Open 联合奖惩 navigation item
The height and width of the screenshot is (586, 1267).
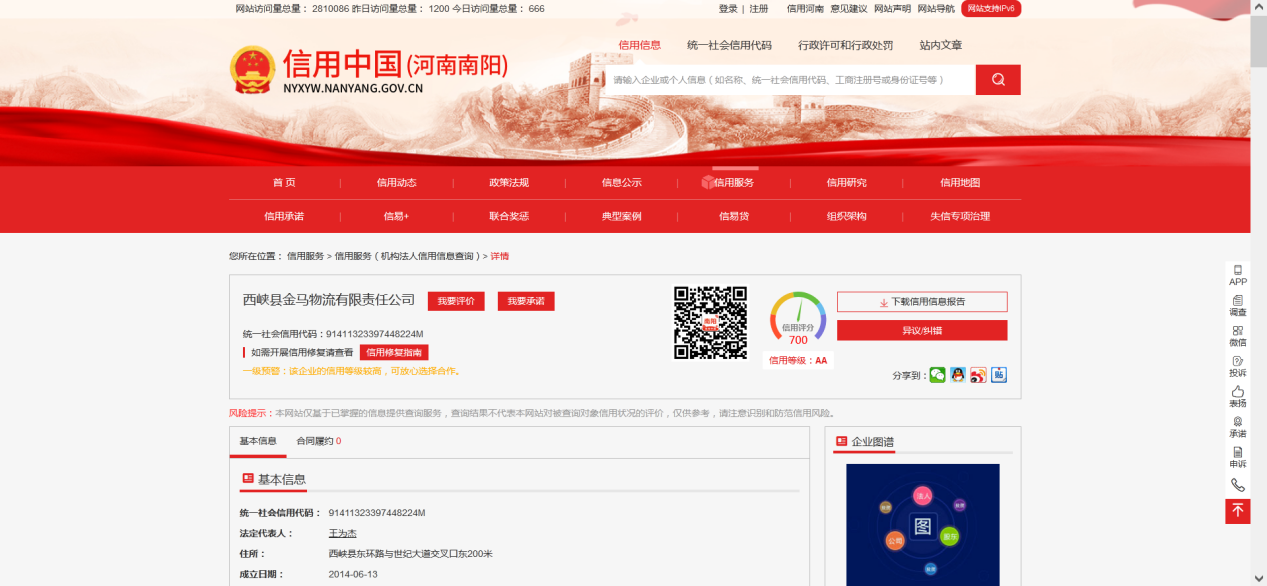(x=509, y=216)
